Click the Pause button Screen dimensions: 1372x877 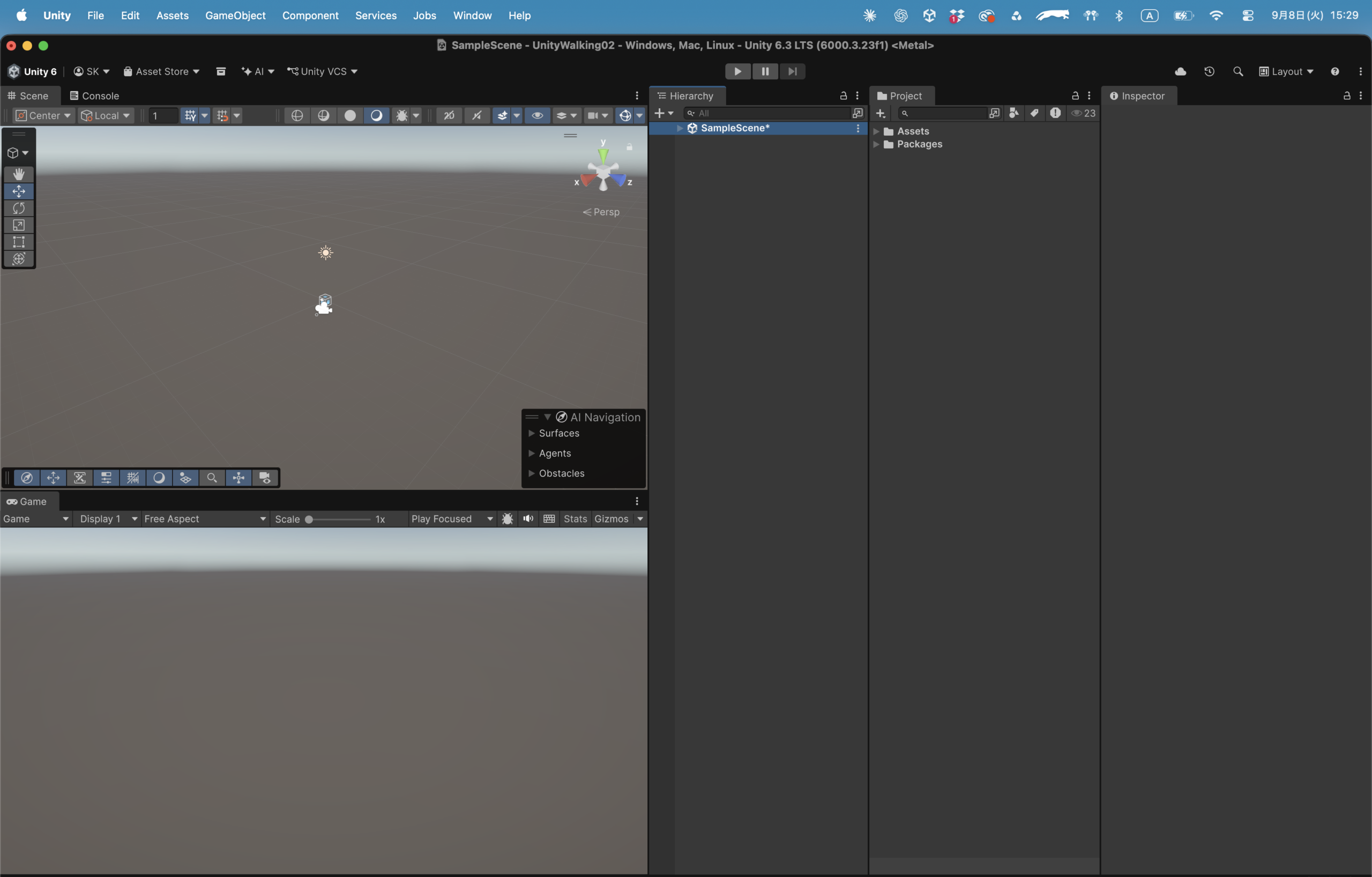pos(765,71)
